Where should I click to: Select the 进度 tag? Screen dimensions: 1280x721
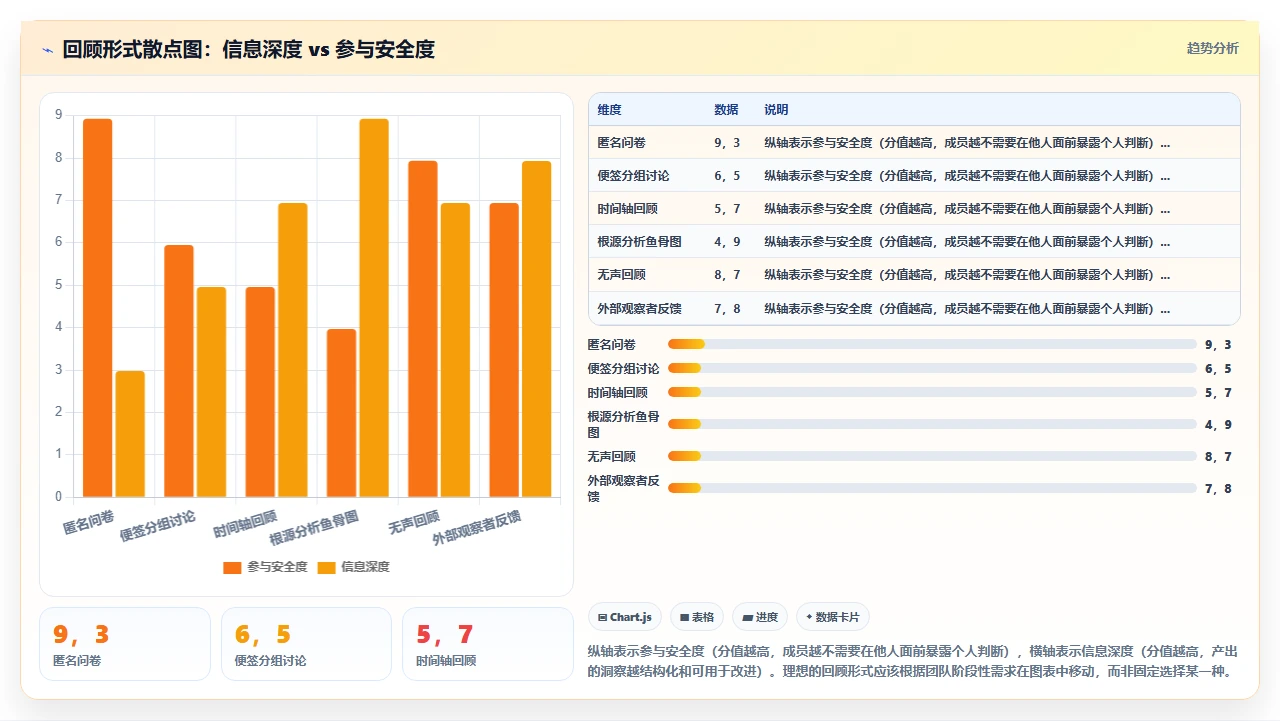coord(760,617)
